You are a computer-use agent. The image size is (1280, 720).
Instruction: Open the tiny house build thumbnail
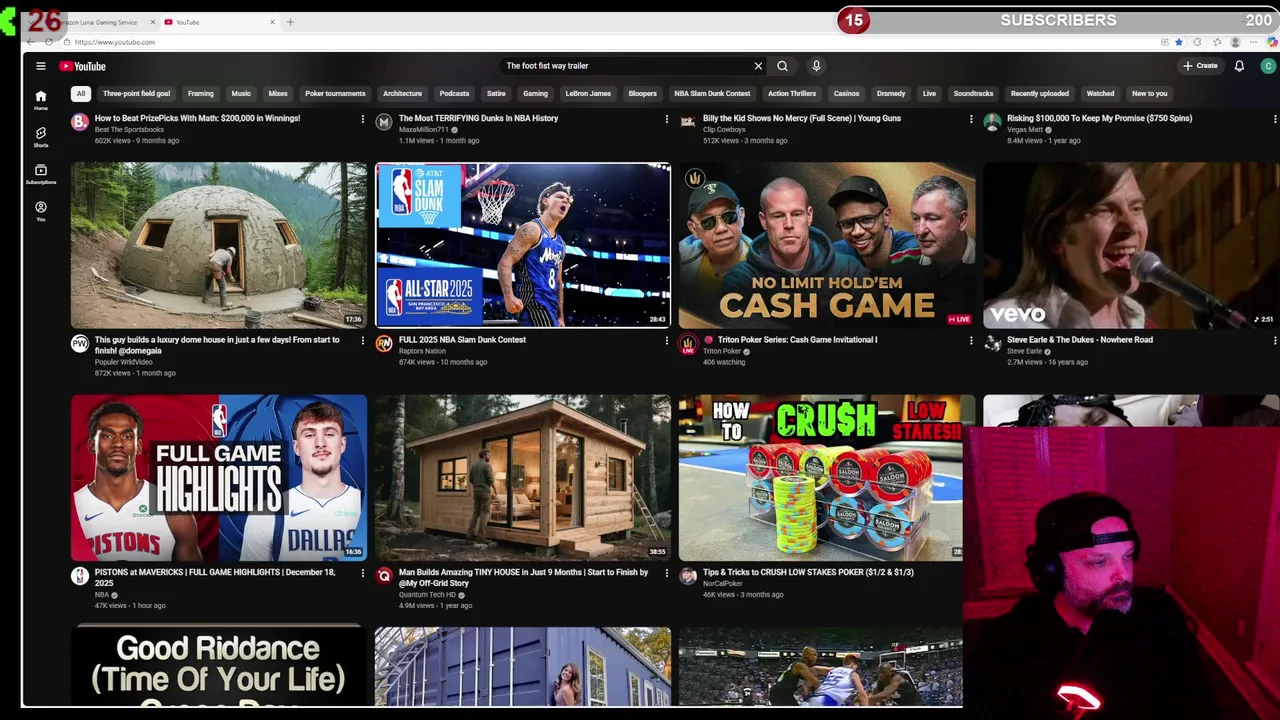click(x=523, y=478)
